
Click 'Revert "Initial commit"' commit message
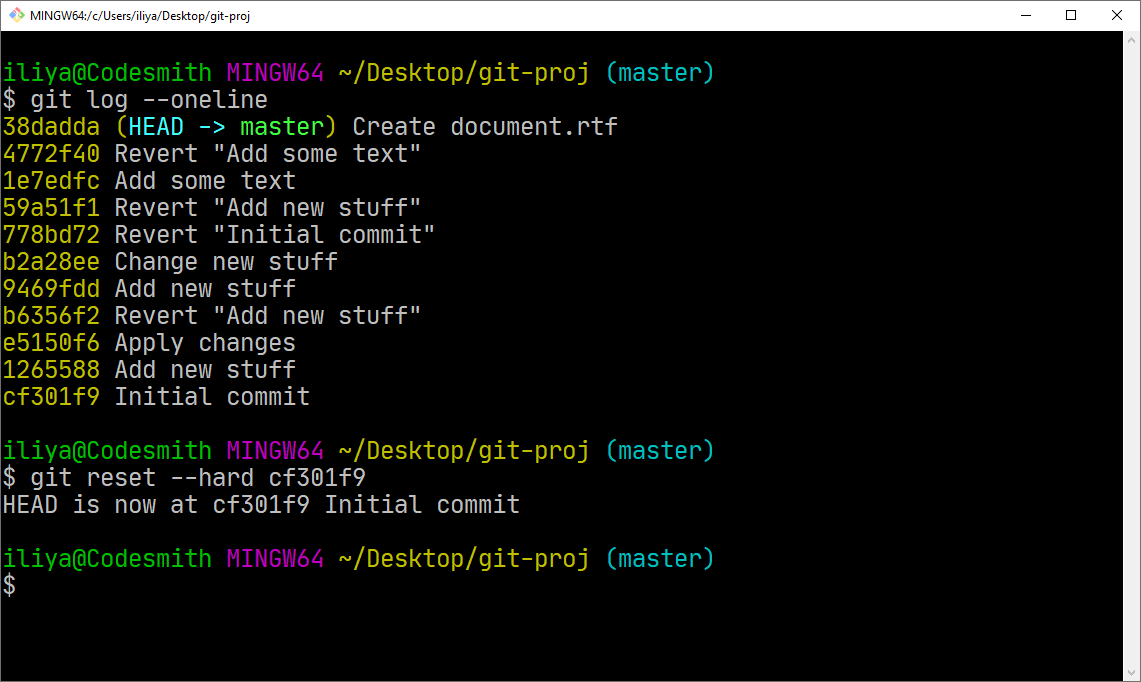click(275, 234)
